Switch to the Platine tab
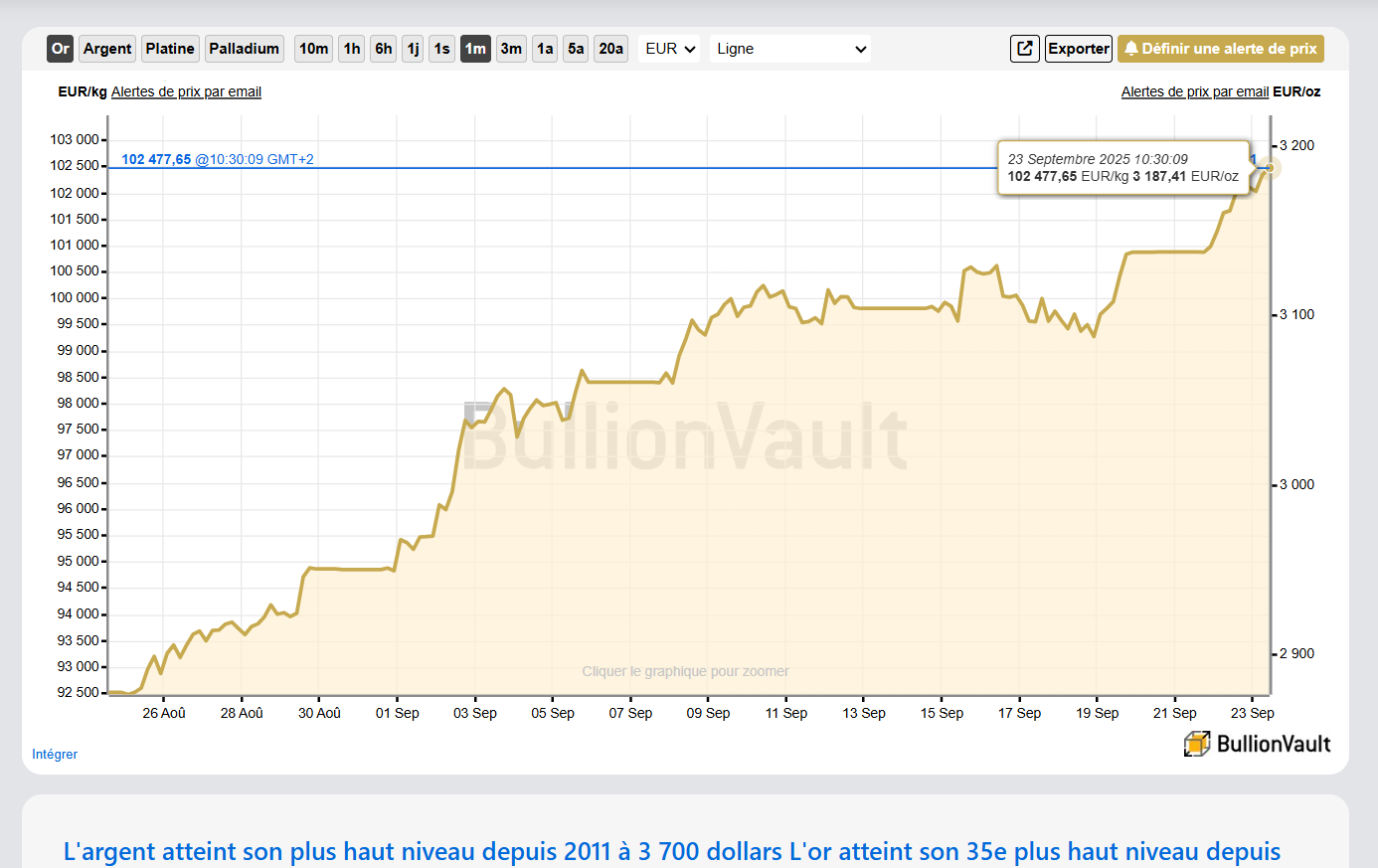1378x868 pixels. pyautogui.click(x=170, y=49)
